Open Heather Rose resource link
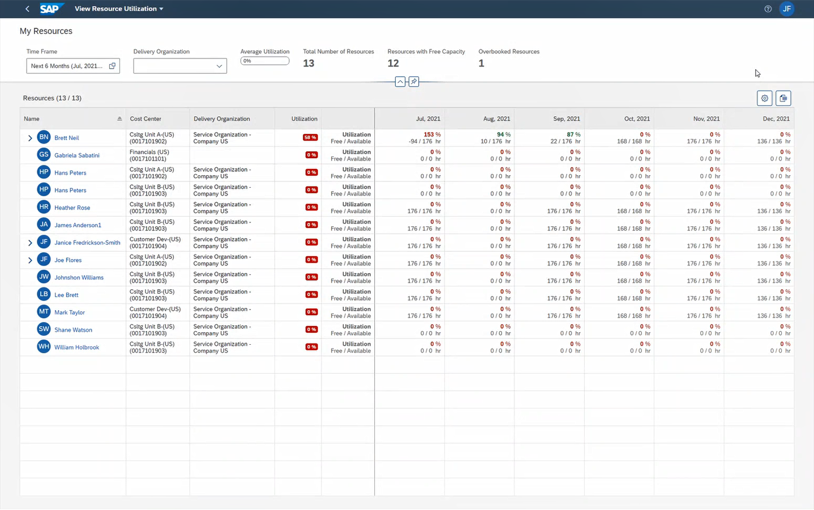 coord(72,208)
